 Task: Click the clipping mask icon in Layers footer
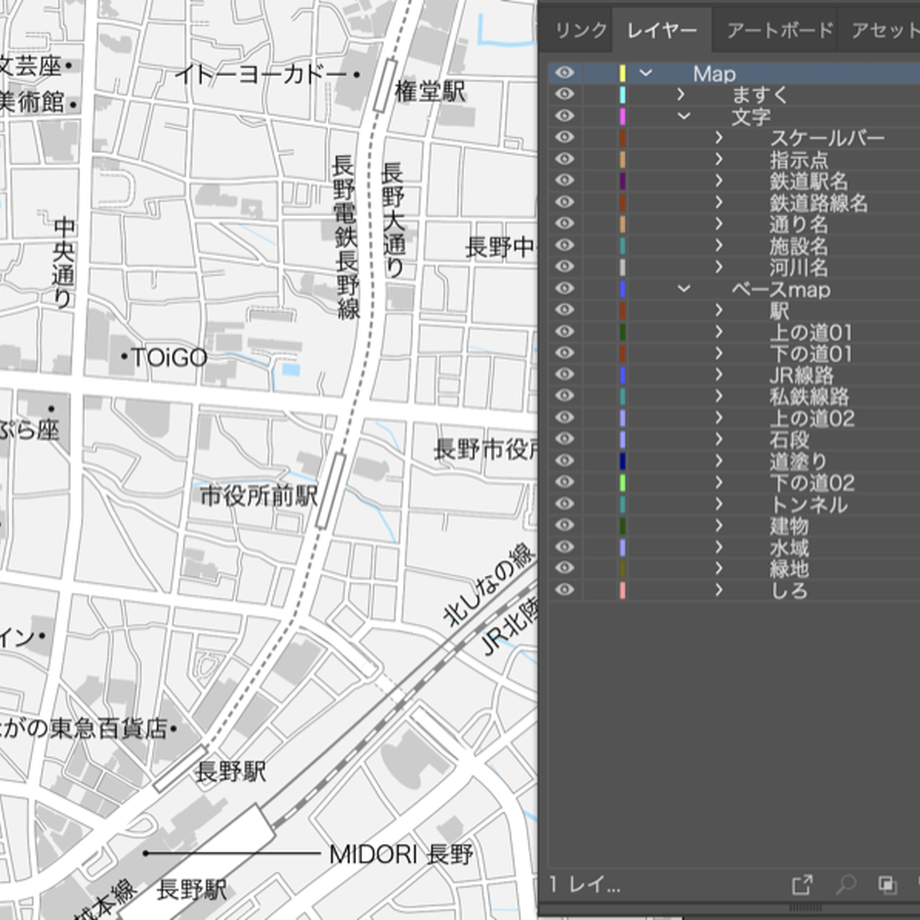(x=887, y=884)
